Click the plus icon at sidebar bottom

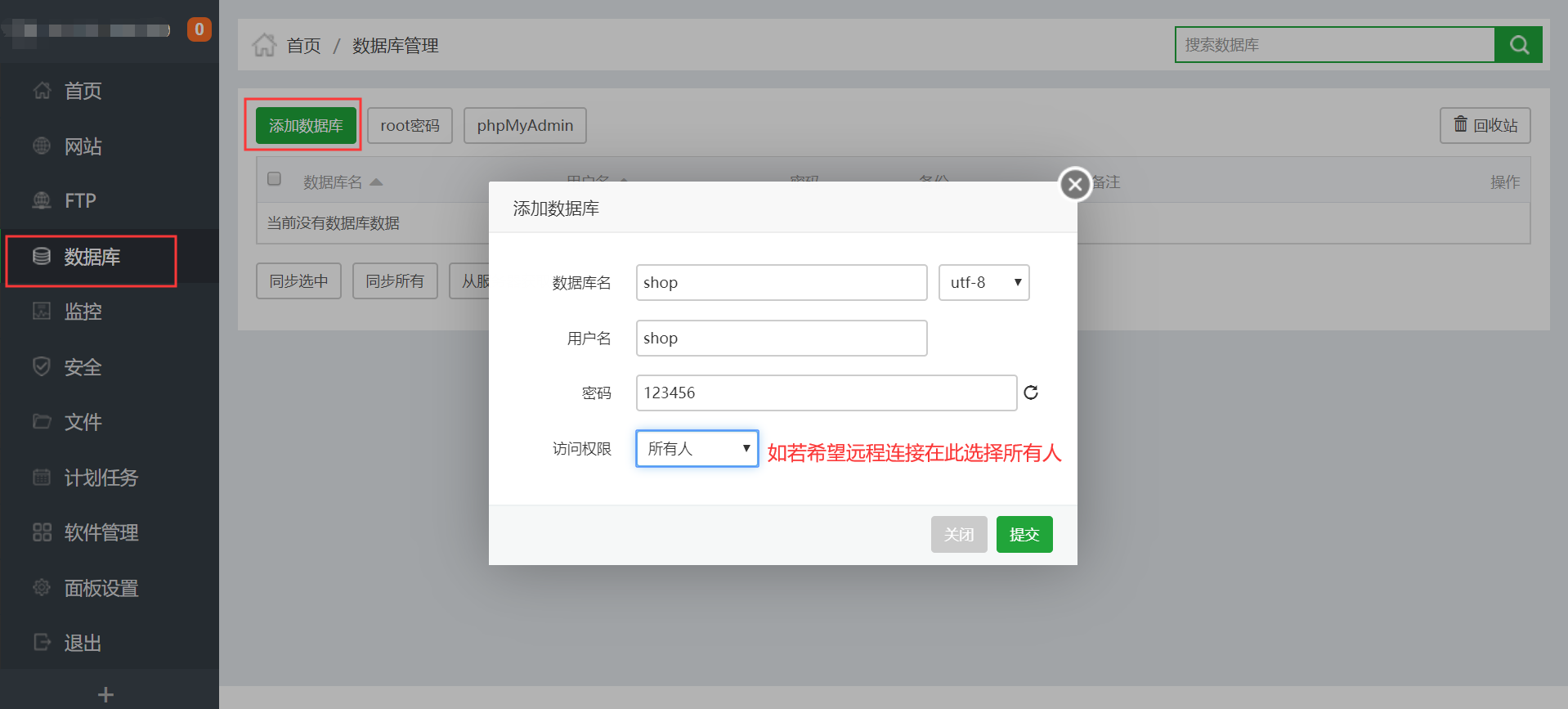point(105,695)
